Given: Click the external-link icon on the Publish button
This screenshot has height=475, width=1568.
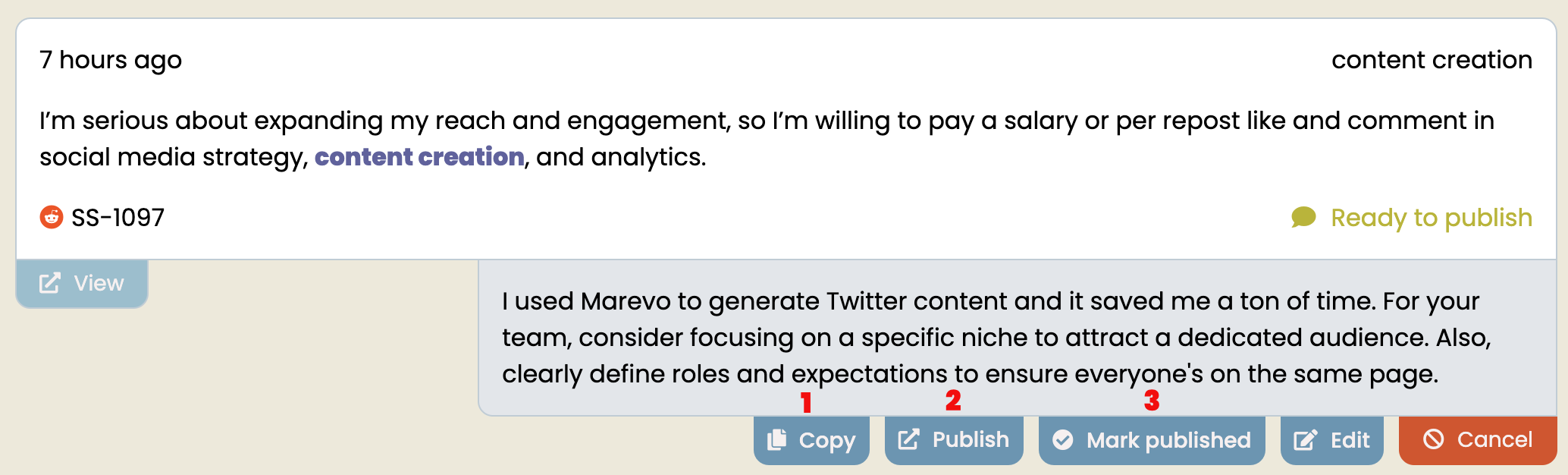Looking at the screenshot, I should click(x=908, y=439).
